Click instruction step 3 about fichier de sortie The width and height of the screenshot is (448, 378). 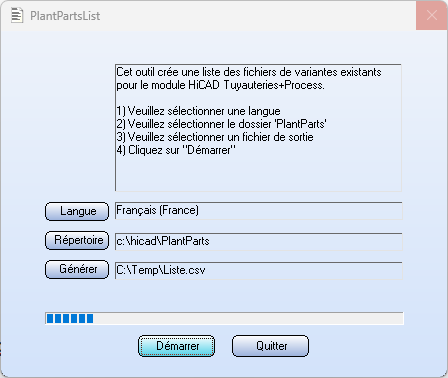(215, 137)
